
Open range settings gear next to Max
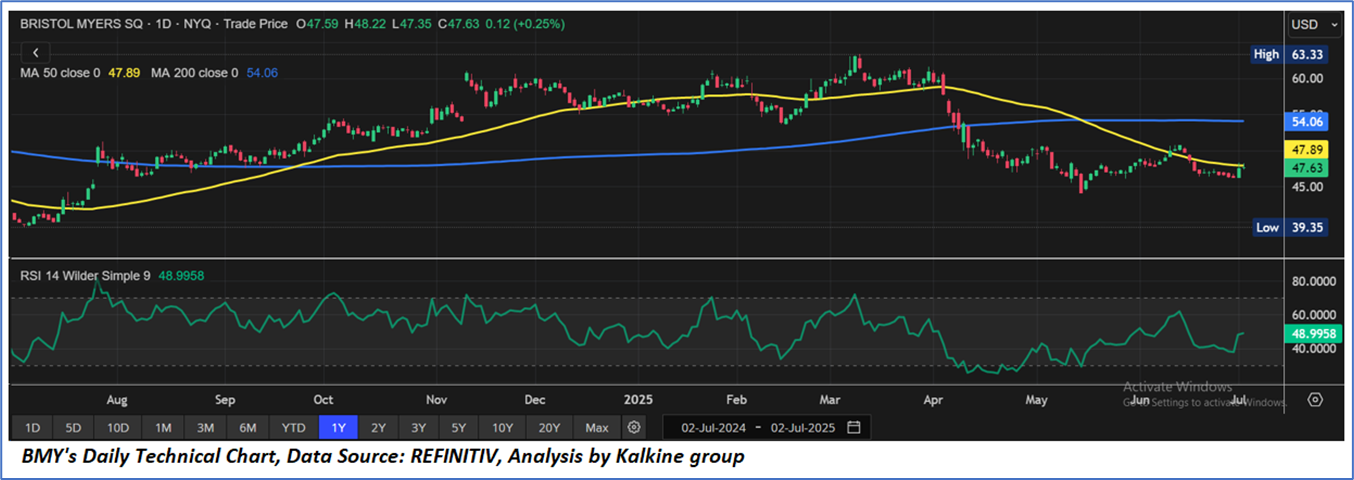[633, 428]
